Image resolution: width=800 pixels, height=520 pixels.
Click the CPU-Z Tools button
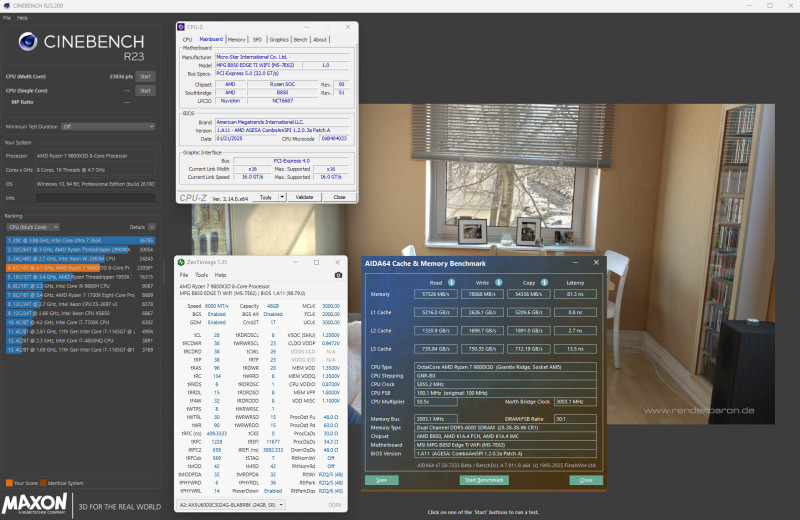[265, 197]
